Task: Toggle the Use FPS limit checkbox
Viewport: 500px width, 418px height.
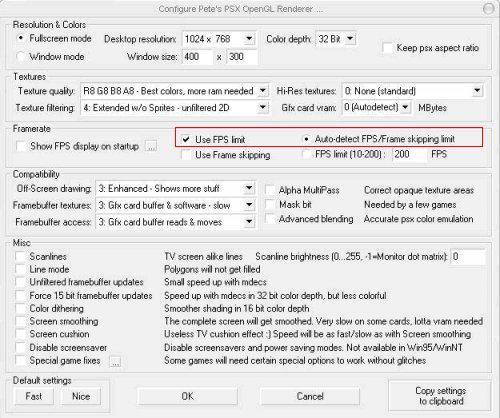Action: (186, 139)
